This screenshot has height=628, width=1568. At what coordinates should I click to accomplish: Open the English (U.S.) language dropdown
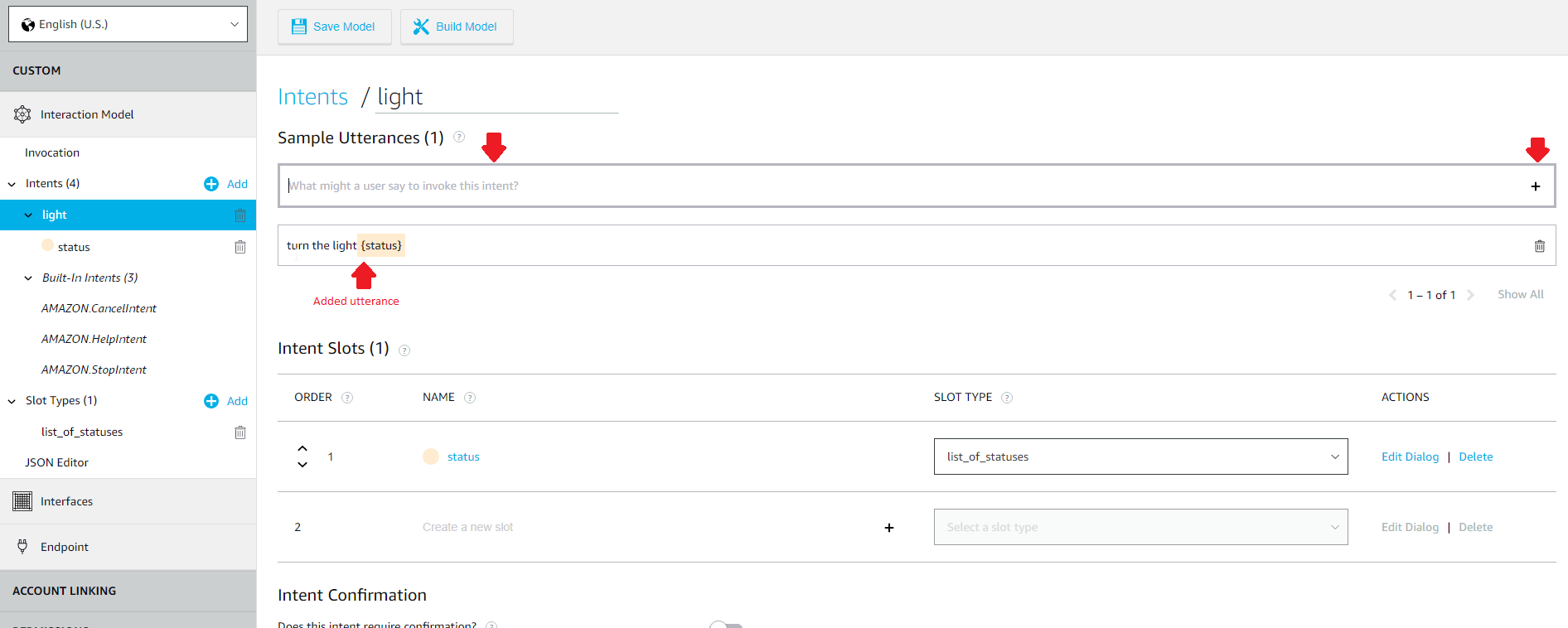click(x=128, y=24)
